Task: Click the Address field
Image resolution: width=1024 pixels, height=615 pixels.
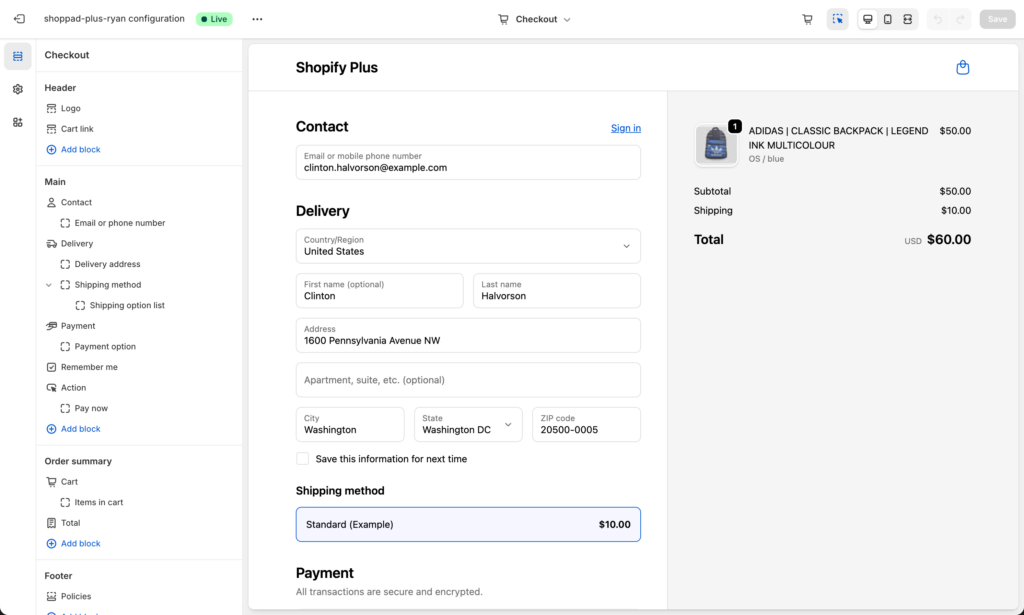Action: tap(468, 335)
